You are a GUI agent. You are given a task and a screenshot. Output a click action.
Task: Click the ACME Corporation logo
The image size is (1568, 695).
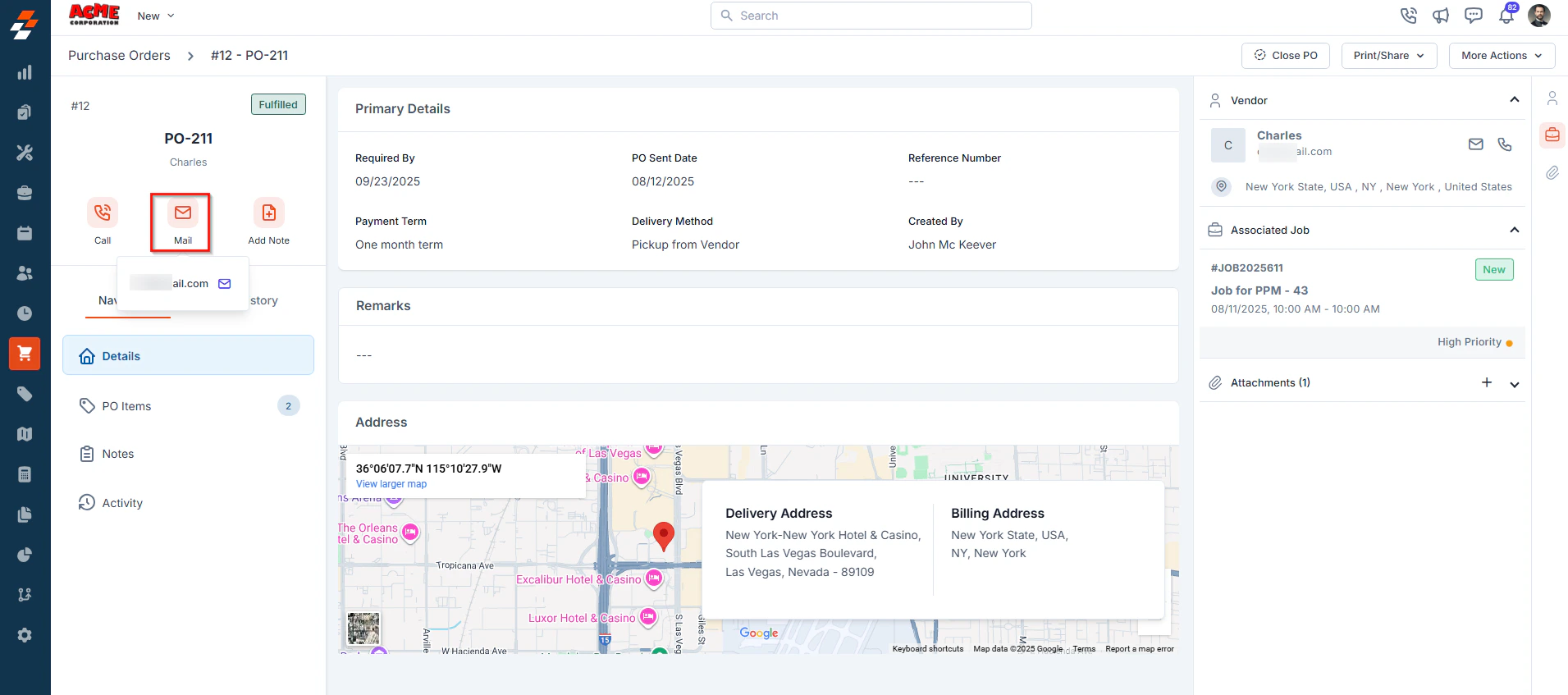pos(94,15)
